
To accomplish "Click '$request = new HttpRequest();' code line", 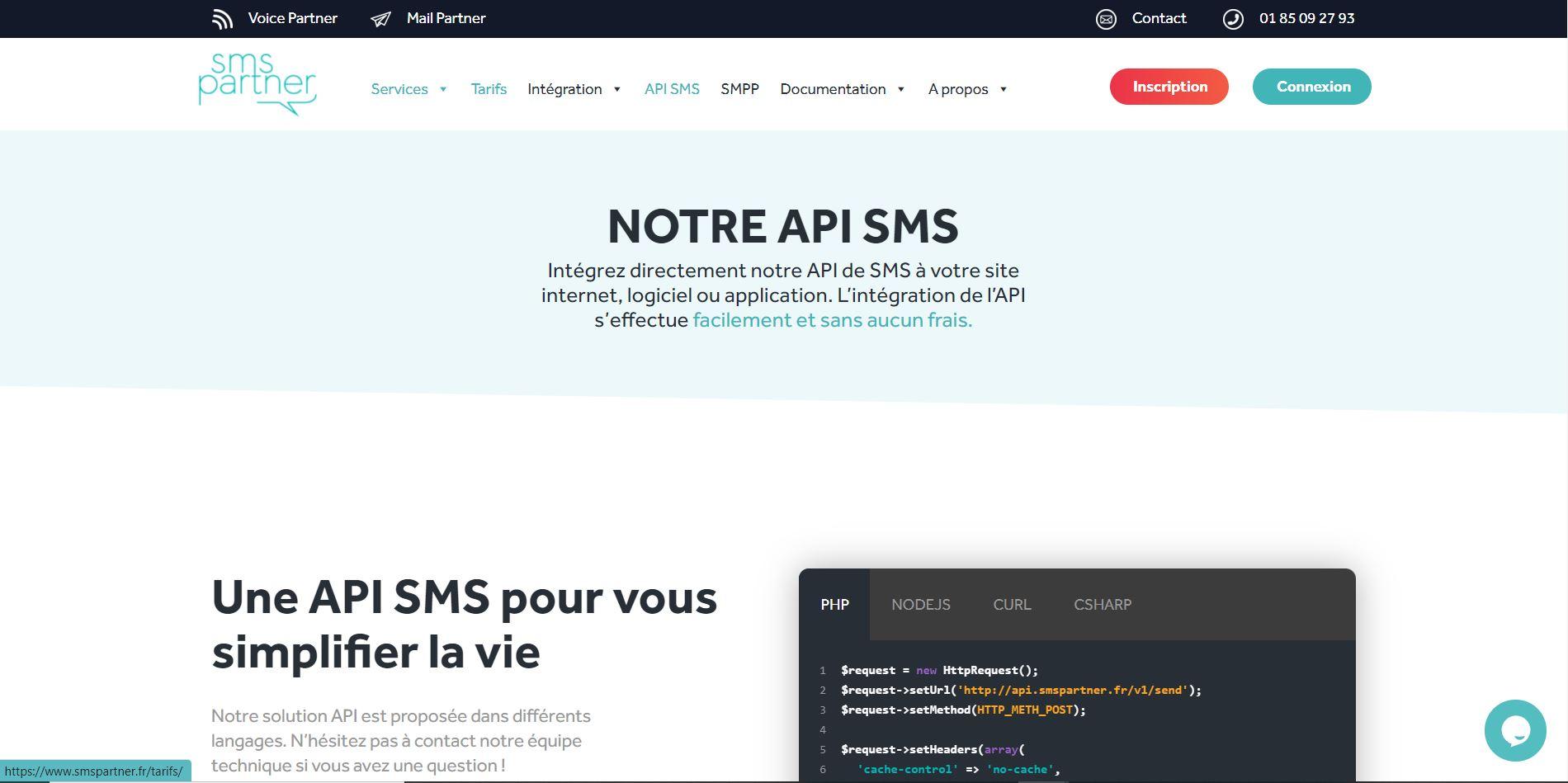I will tap(939, 670).
